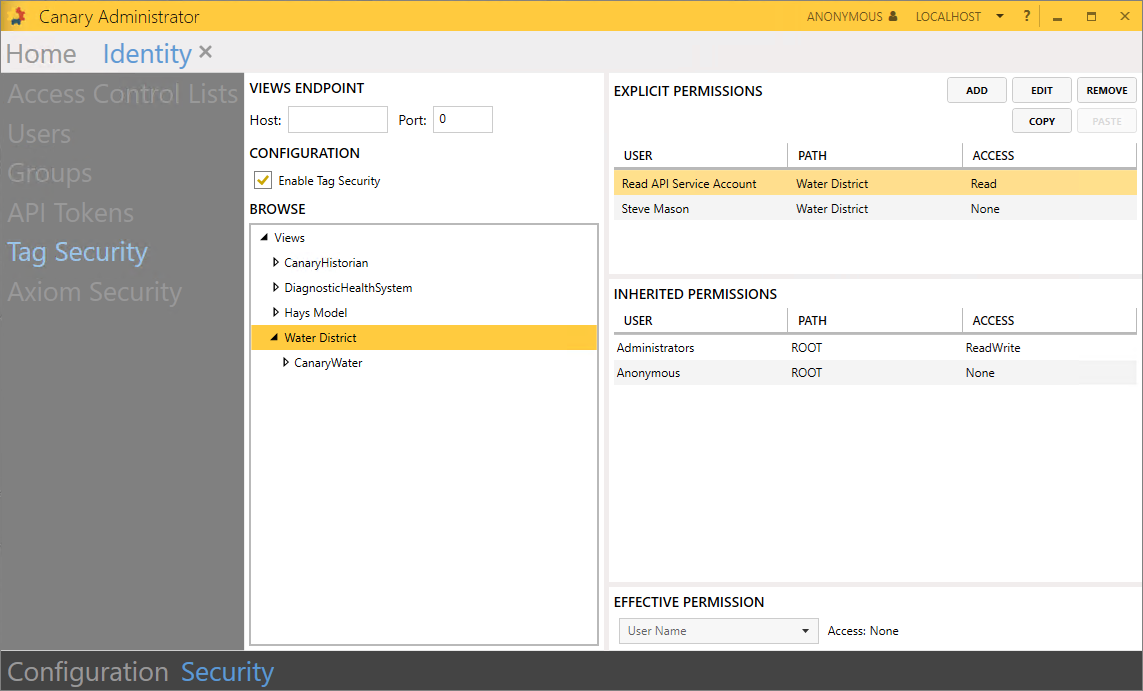Select Hays Model in the browse tree

(316, 312)
